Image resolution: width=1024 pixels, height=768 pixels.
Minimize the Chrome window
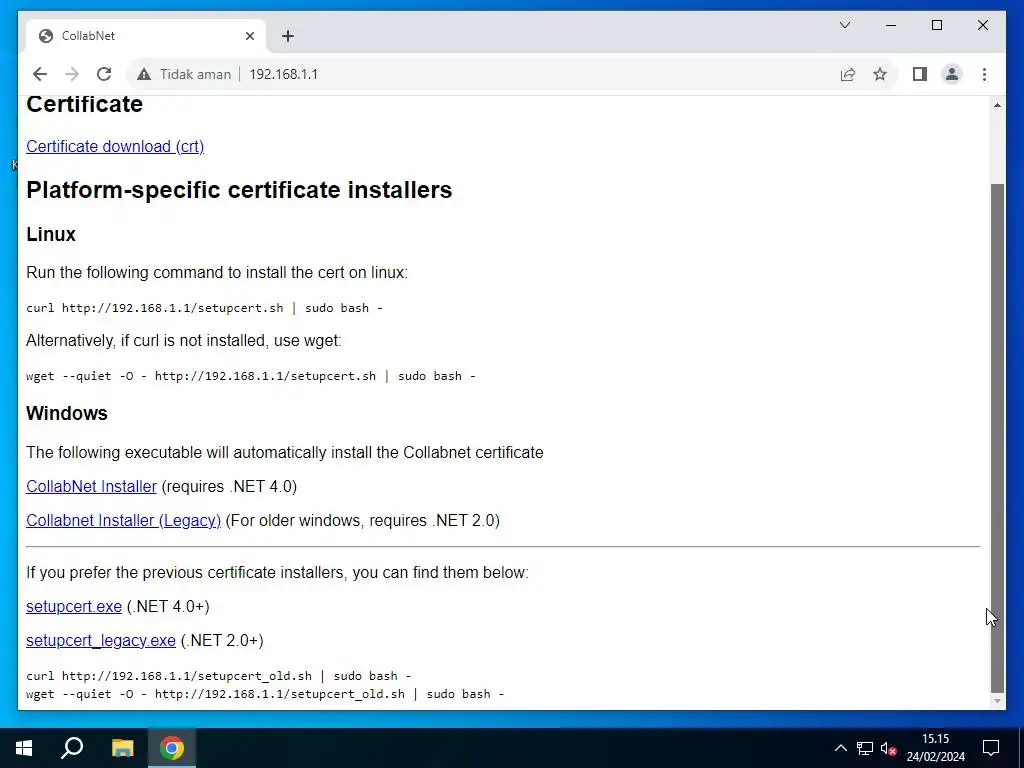coord(891,25)
